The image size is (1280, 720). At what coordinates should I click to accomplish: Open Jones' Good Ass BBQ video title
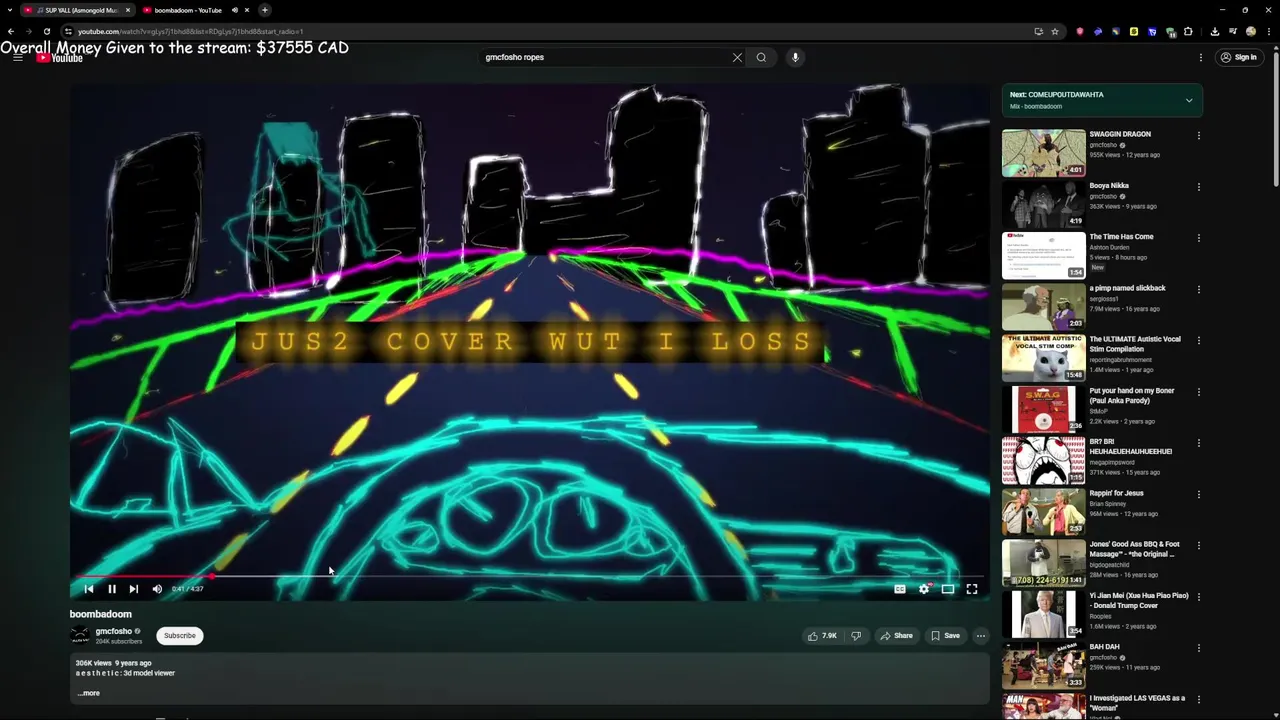(x=1135, y=549)
